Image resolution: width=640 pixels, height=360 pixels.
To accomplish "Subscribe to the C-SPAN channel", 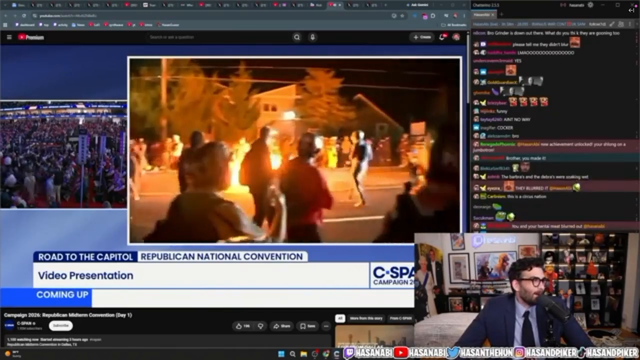I will click(61, 326).
